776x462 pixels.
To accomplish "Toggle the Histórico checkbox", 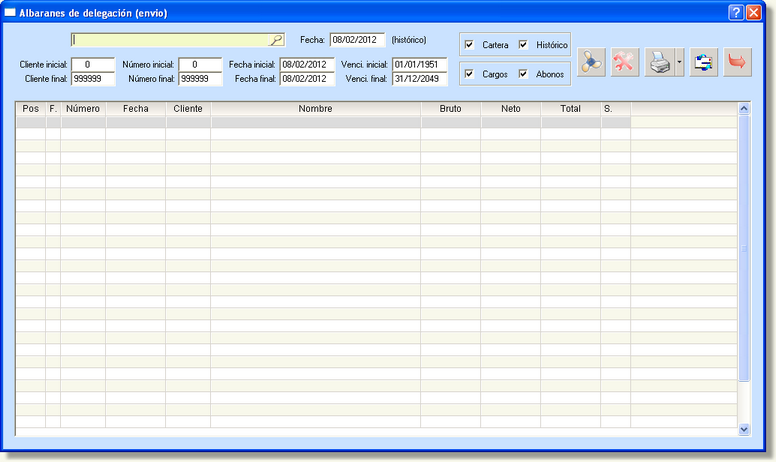I will (x=523, y=45).
